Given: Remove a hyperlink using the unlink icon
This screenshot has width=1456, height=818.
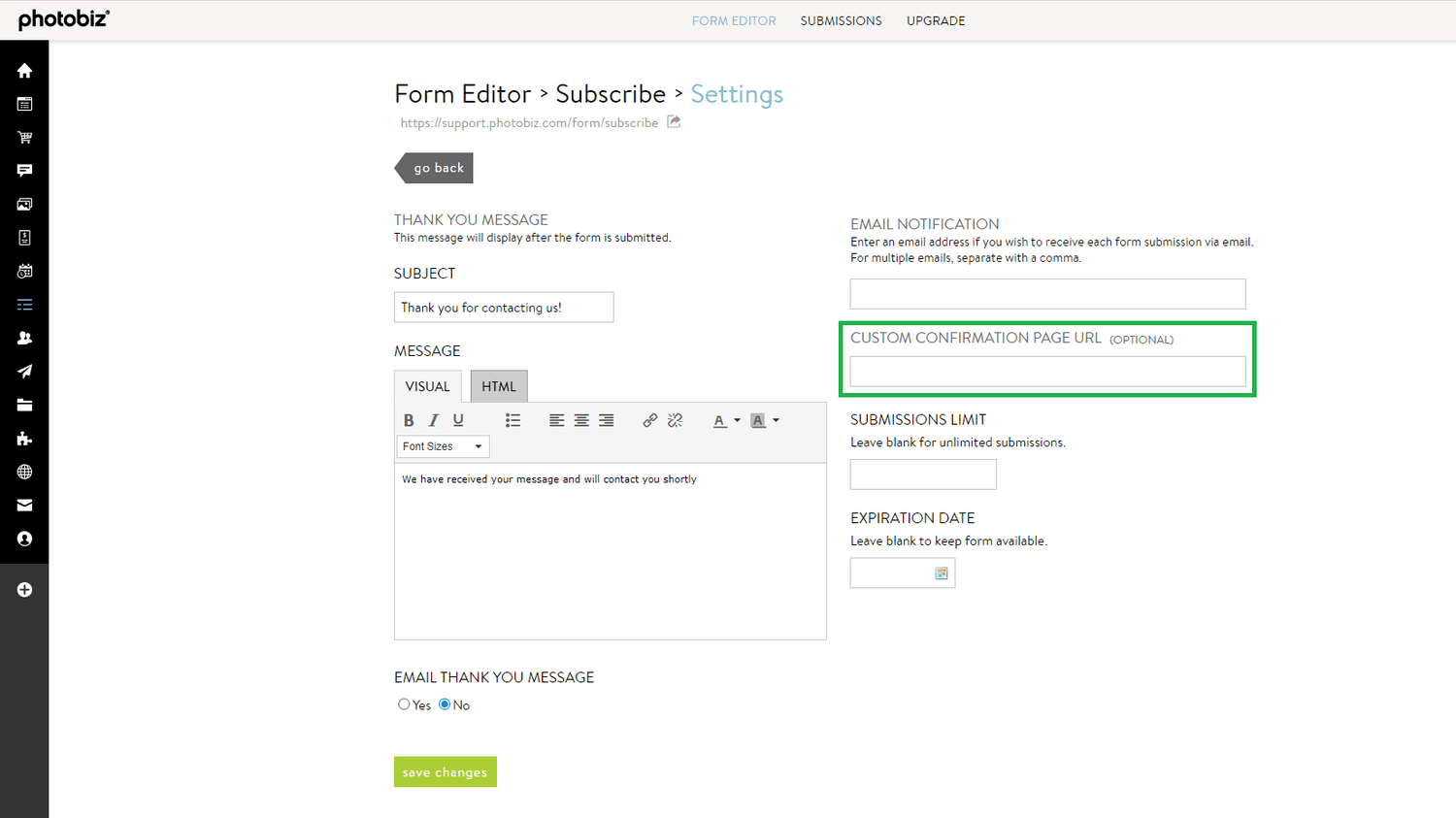Looking at the screenshot, I should point(675,420).
